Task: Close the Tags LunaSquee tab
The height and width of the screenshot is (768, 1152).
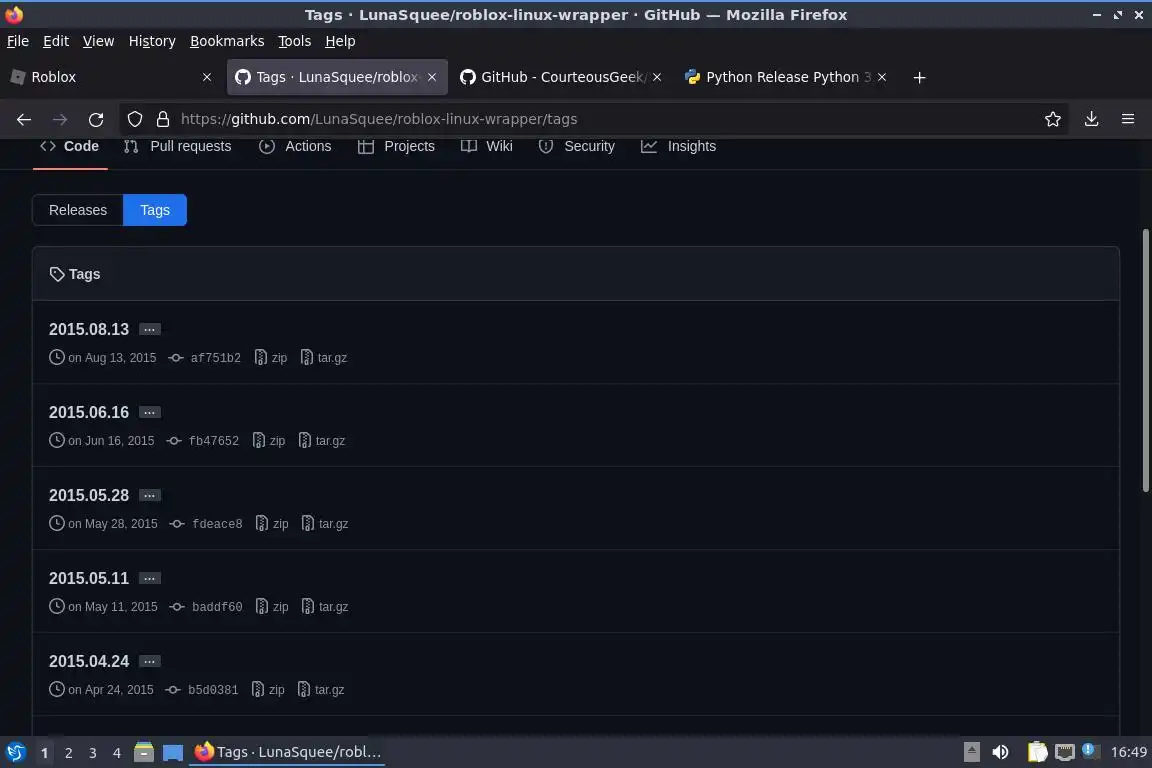Action: click(x=432, y=77)
